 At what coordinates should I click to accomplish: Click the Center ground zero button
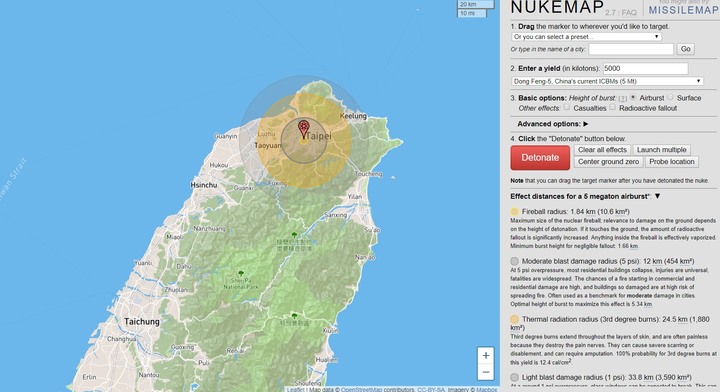coord(608,162)
